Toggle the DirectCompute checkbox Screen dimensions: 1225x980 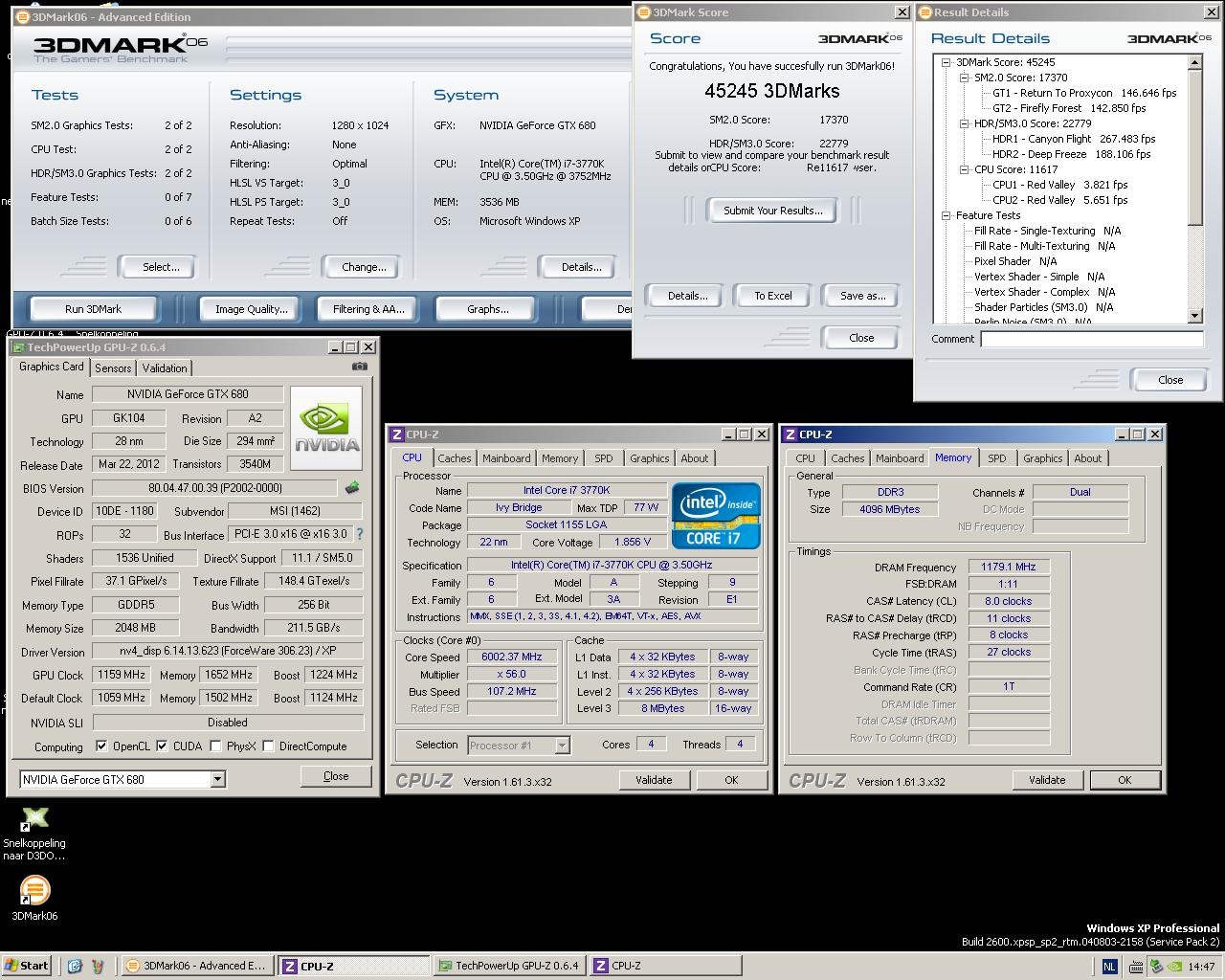pos(268,746)
